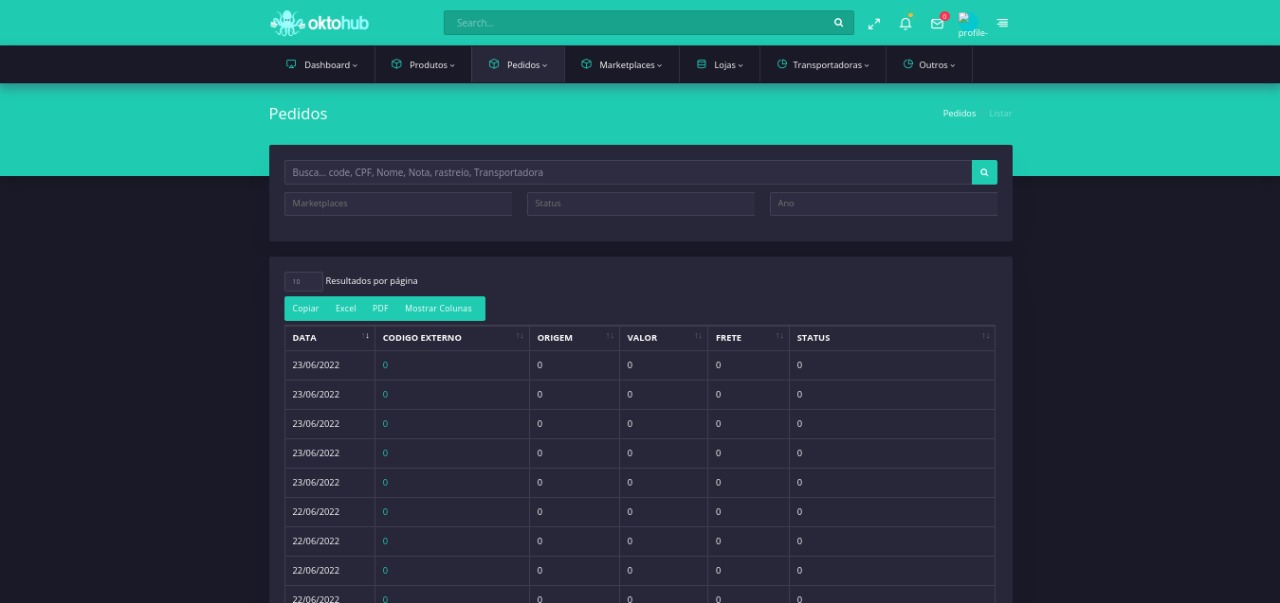The image size is (1280, 603).
Task: Click the Busca order search input field
Action: click(x=627, y=173)
